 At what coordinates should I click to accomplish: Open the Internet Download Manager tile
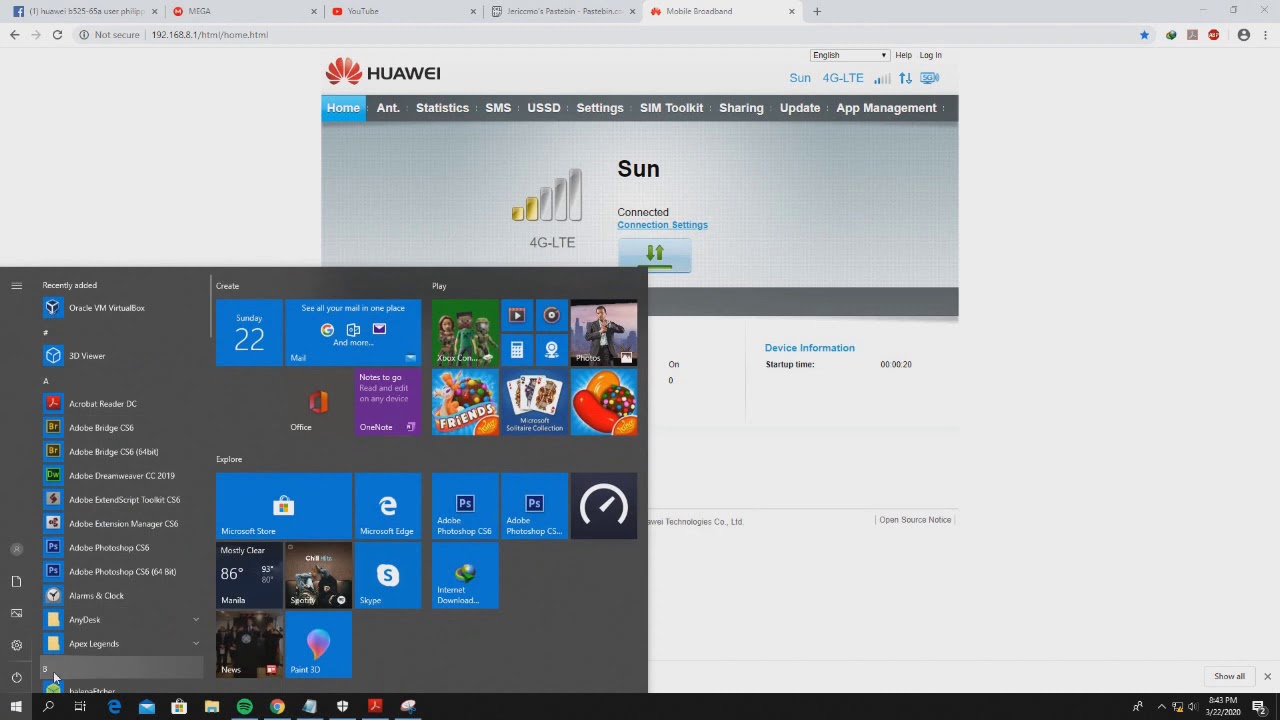(465, 575)
